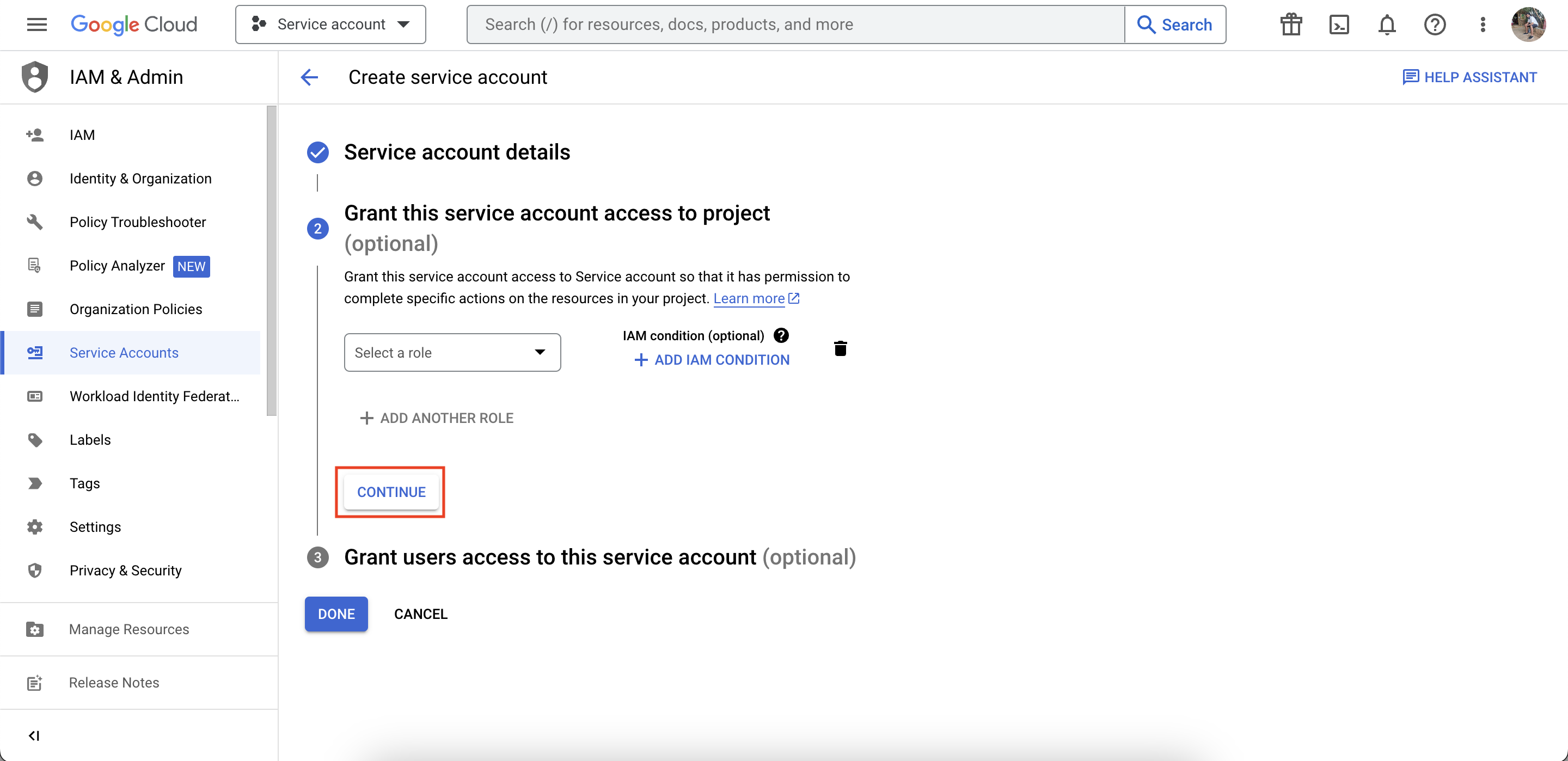Expand step 3 Grant users access

click(599, 557)
